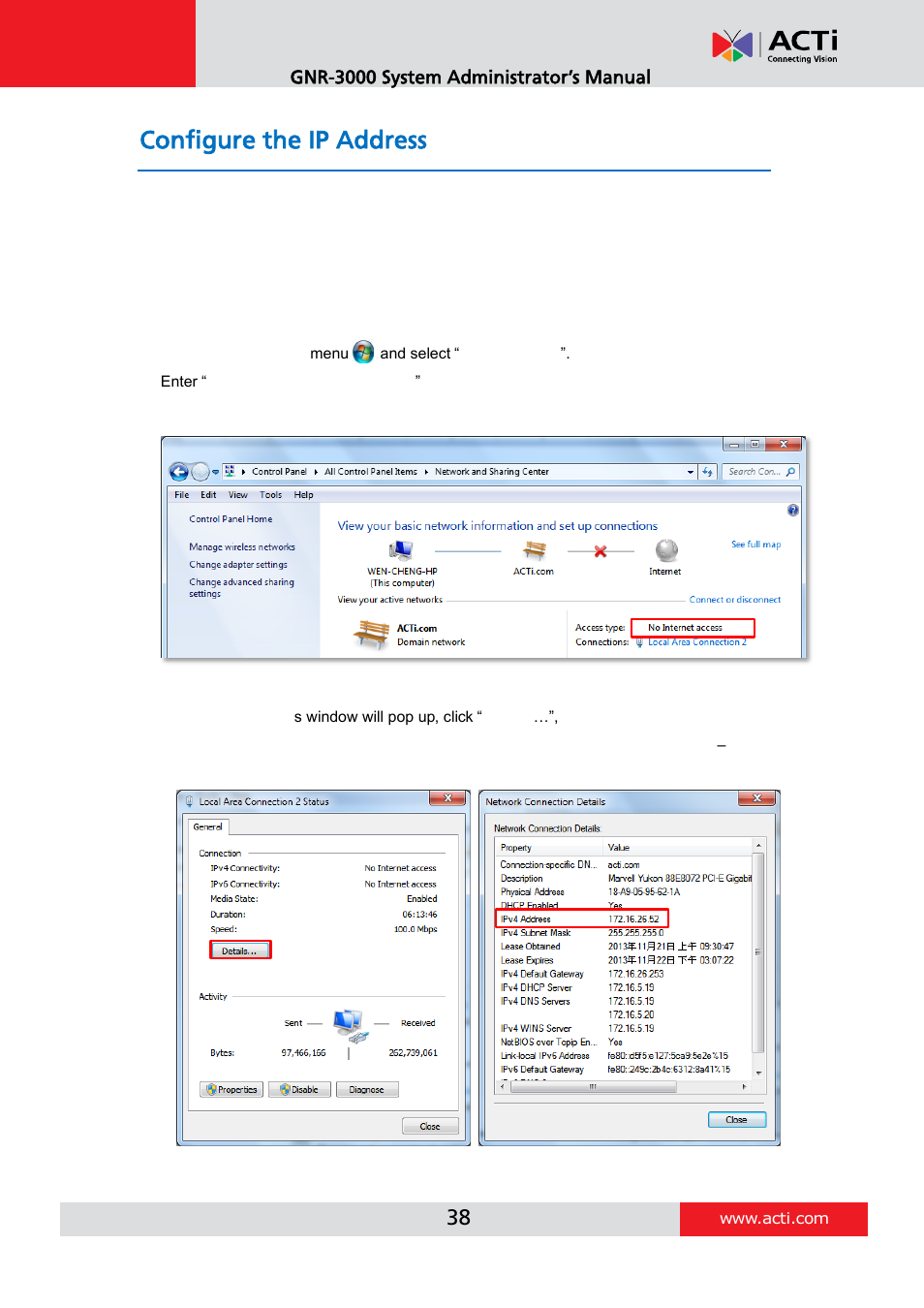
Task: Click Close in Network Connection Details dialog
Action: coord(737,1120)
